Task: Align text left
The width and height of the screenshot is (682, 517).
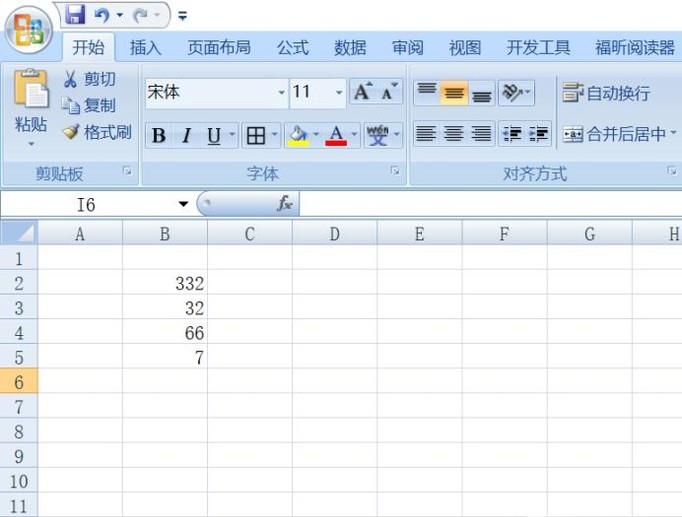Action: 425,134
